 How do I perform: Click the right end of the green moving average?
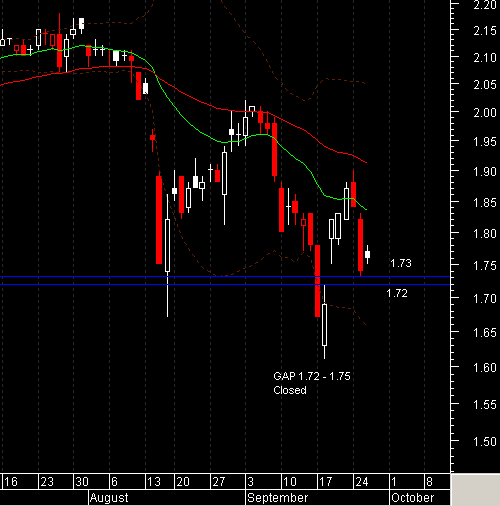pyautogui.click(x=366, y=209)
